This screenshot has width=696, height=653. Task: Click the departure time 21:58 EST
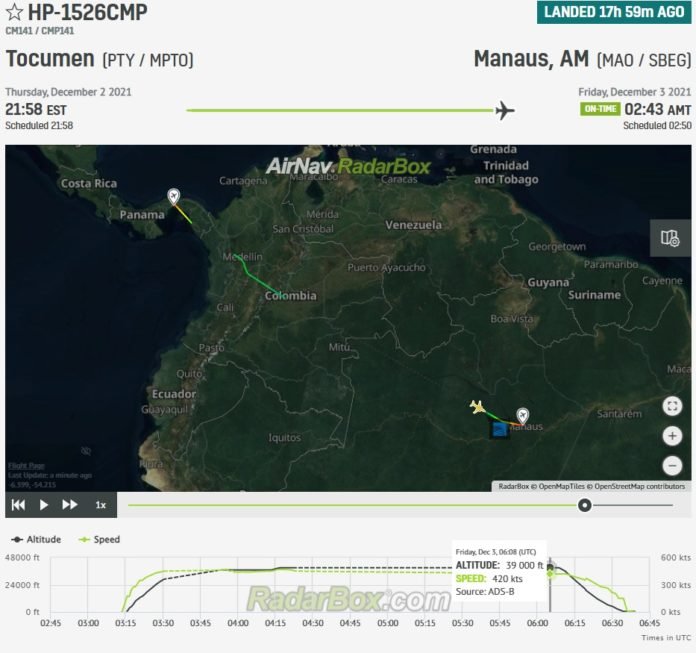[36, 109]
